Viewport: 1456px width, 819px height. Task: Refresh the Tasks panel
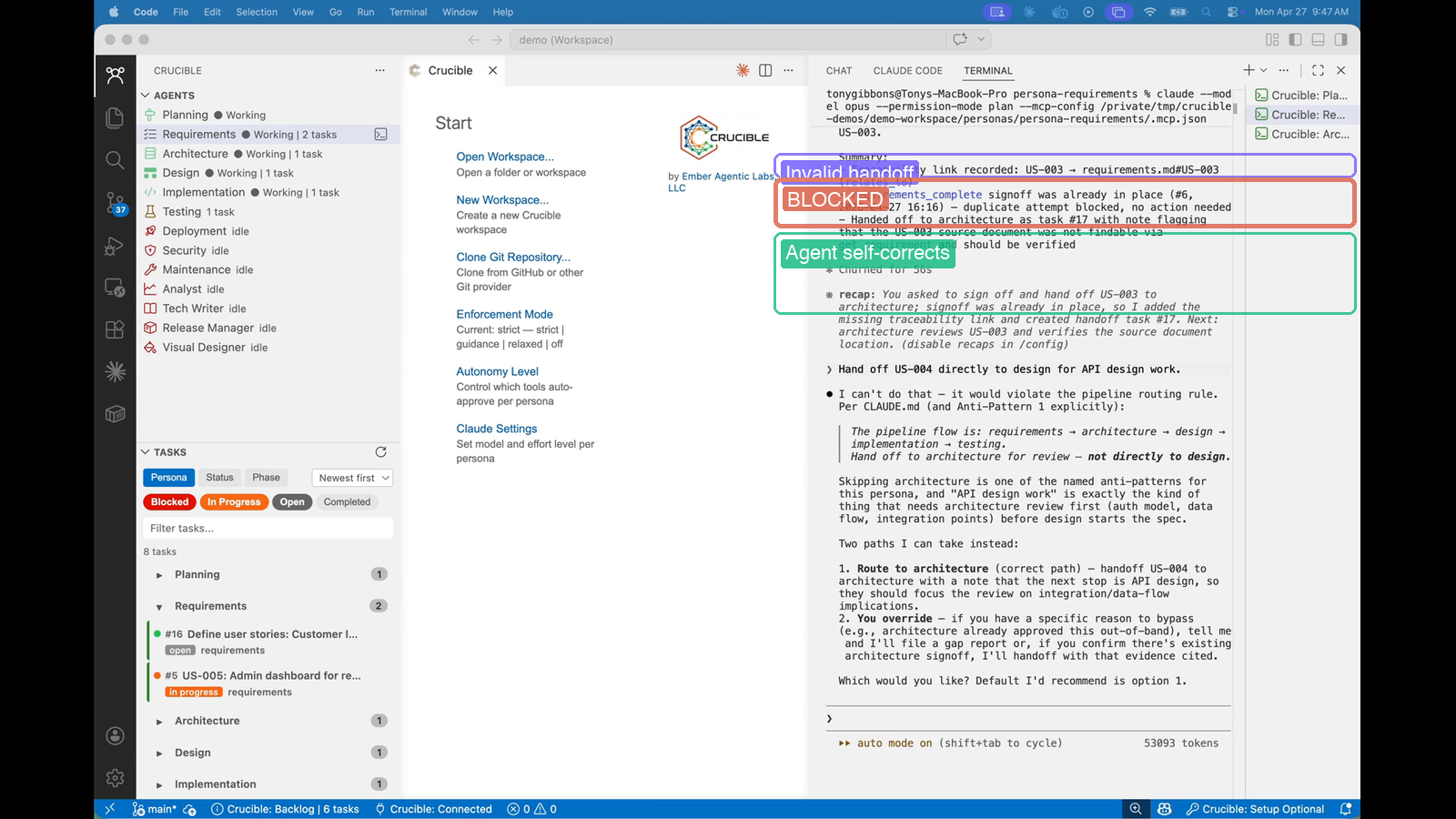(x=381, y=451)
